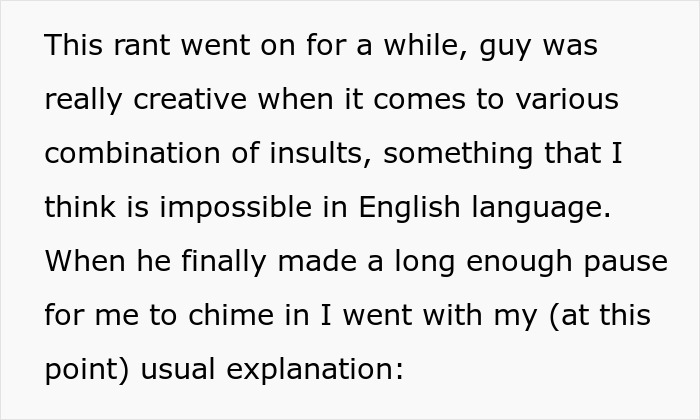This screenshot has height=420, width=700.
Task: Click the word "point)" in last line
Action: 84,370
